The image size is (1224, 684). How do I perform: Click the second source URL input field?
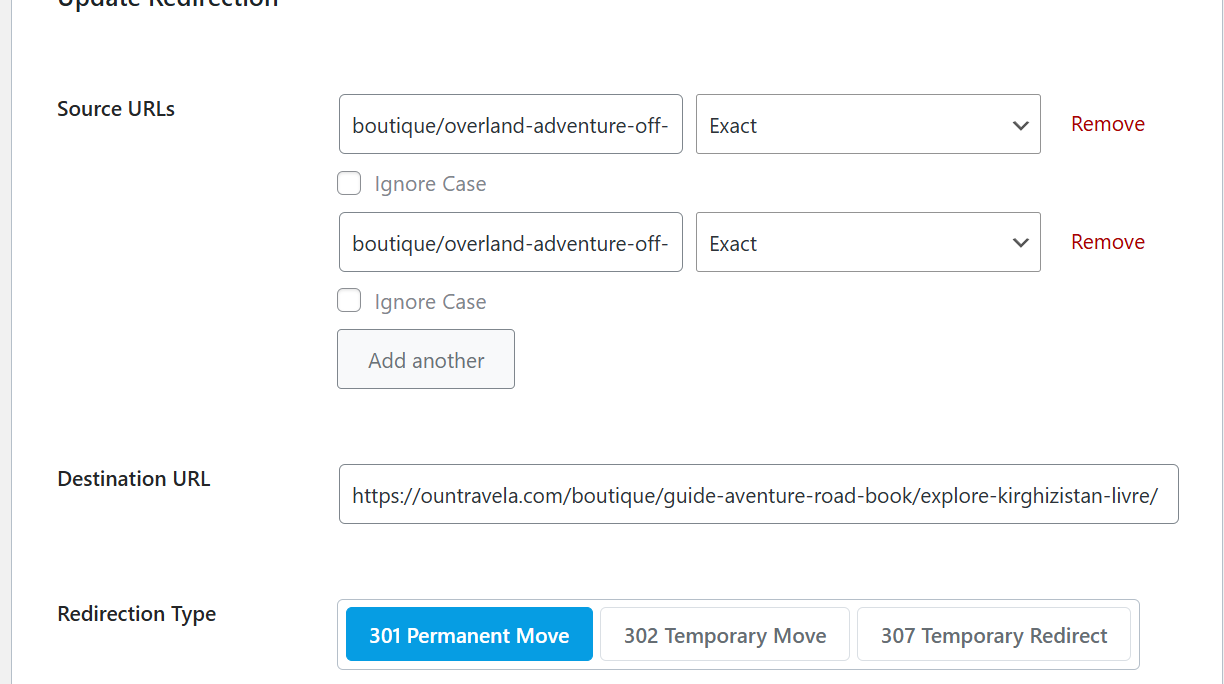coord(510,243)
